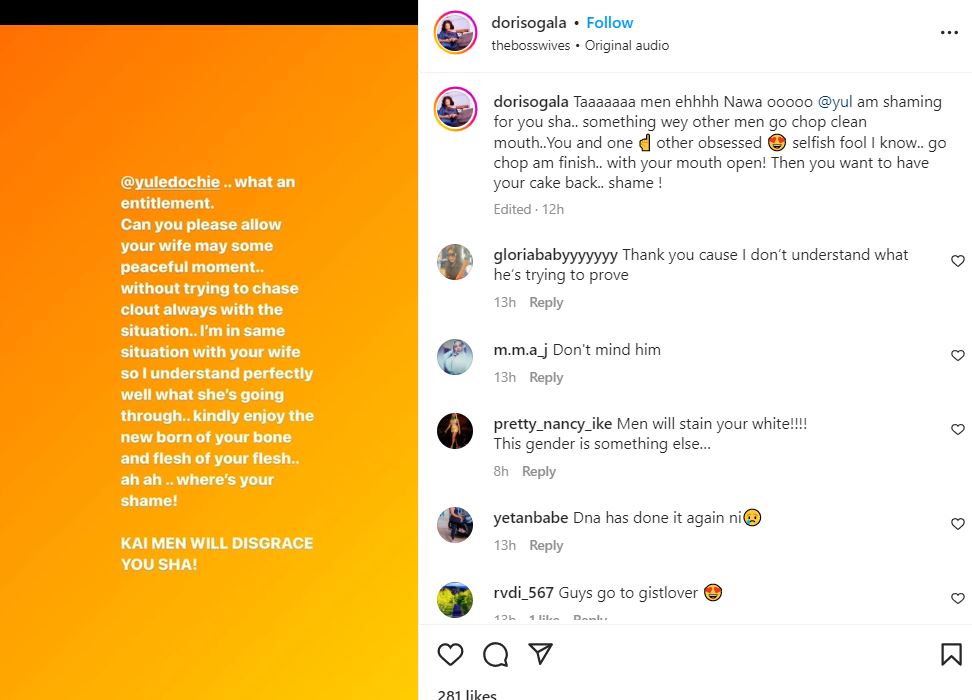This screenshot has height=700, width=972.
Task: Open the Original audio link
Action: point(627,45)
